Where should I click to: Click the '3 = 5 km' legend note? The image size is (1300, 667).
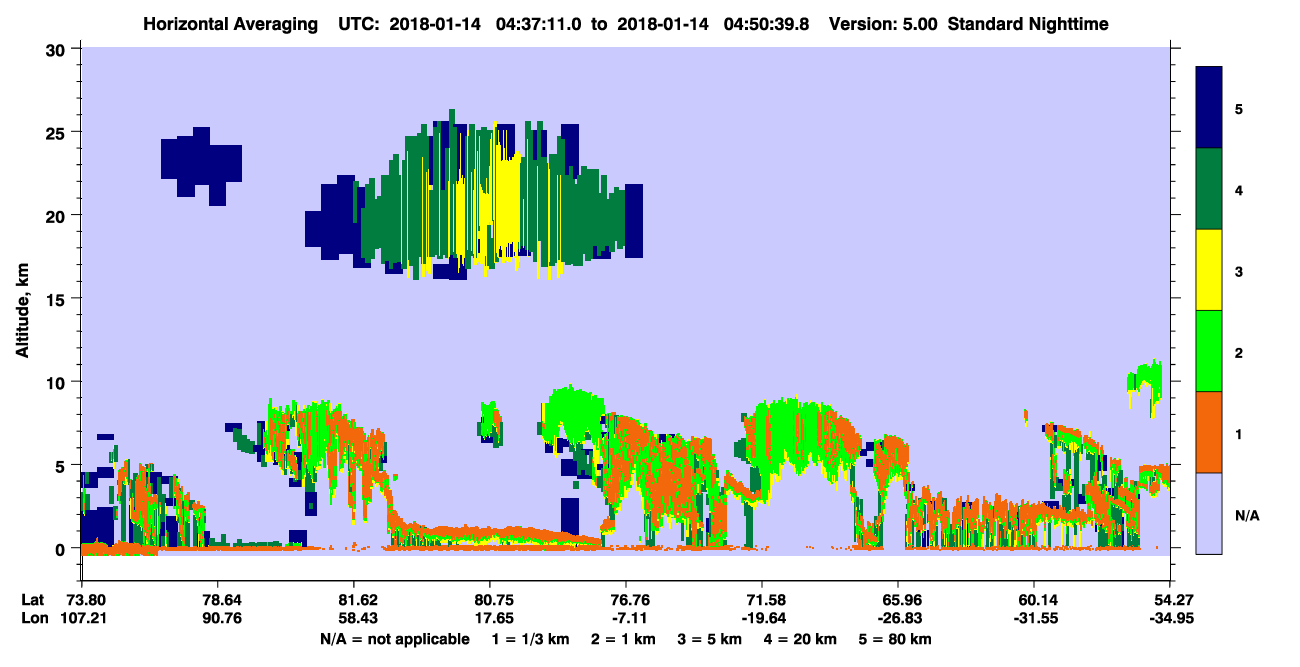coord(710,639)
